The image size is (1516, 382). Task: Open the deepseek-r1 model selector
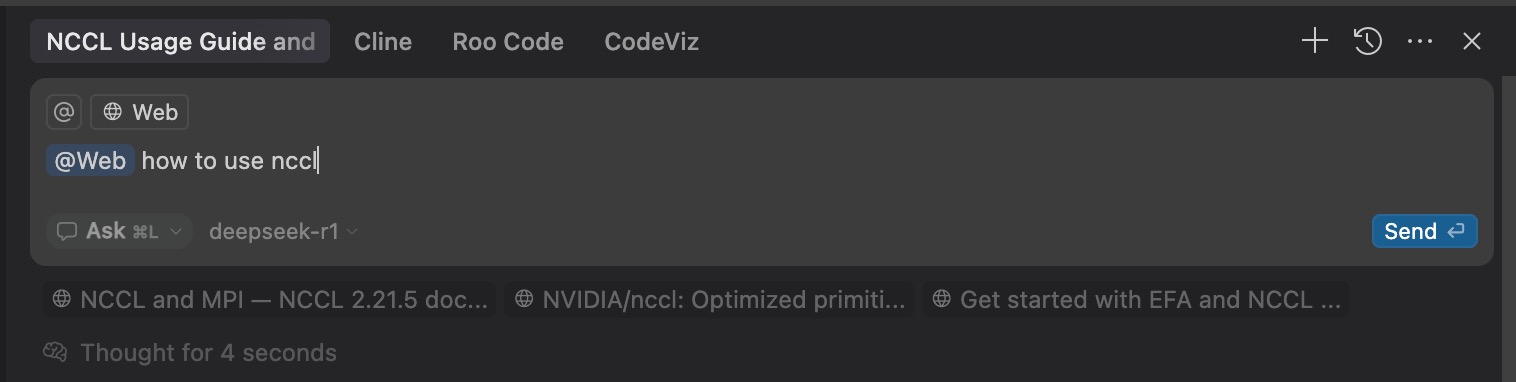[x=284, y=231]
